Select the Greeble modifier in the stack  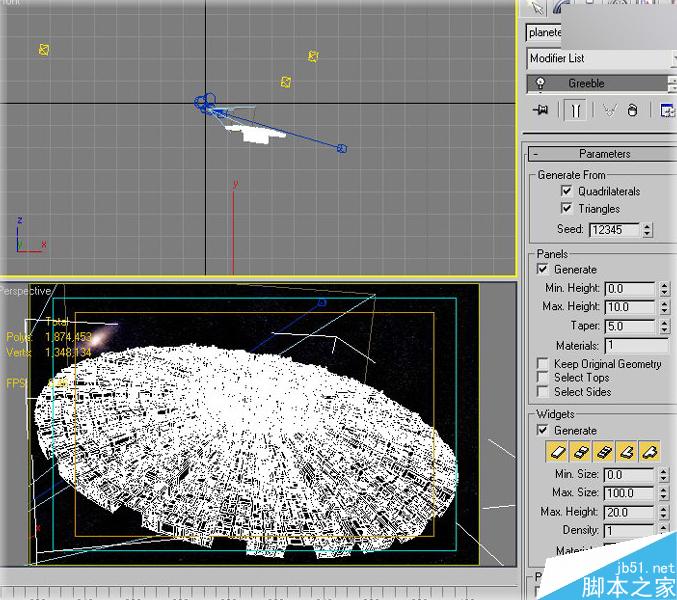pos(587,84)
